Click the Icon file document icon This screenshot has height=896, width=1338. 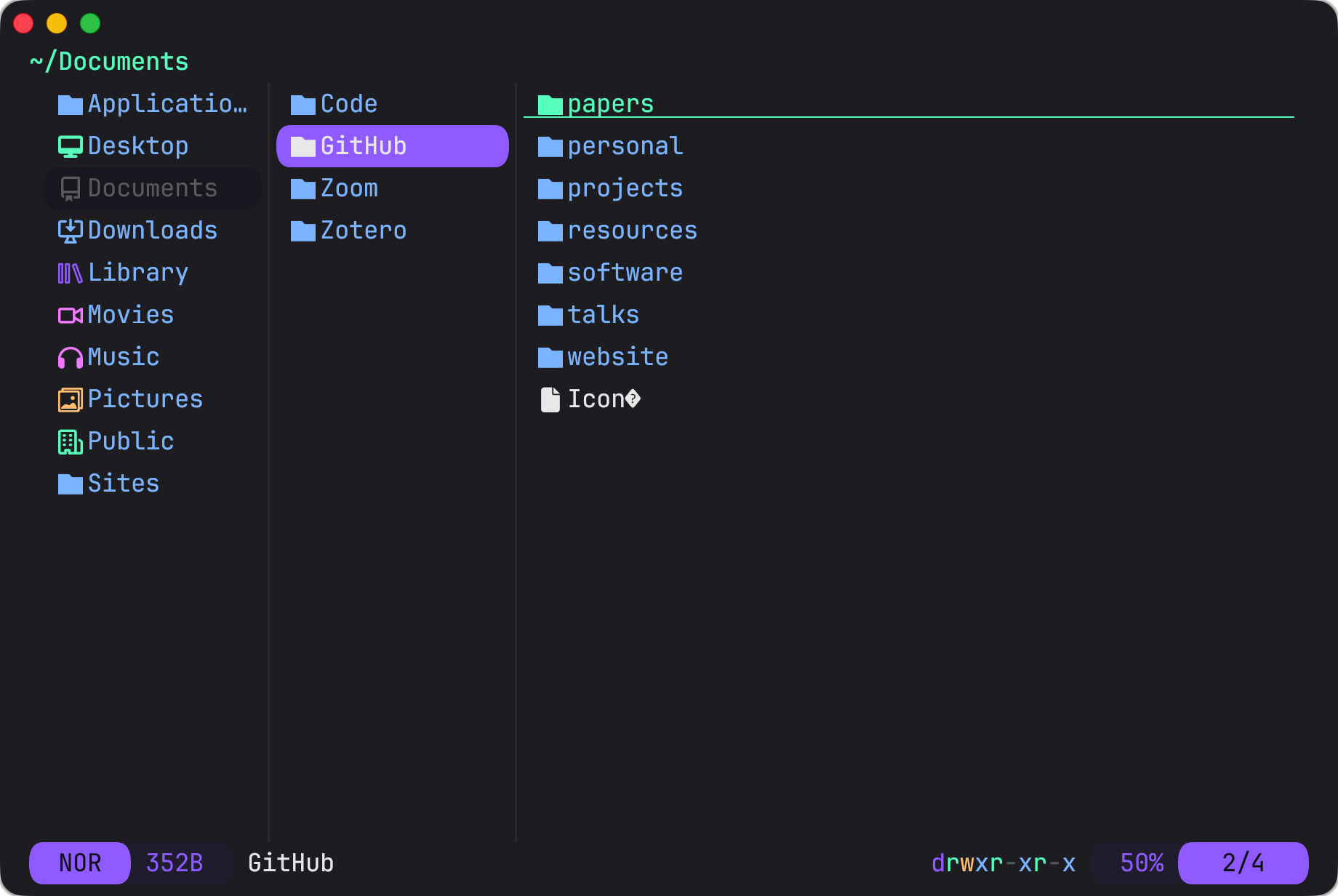tap(550, 399)
